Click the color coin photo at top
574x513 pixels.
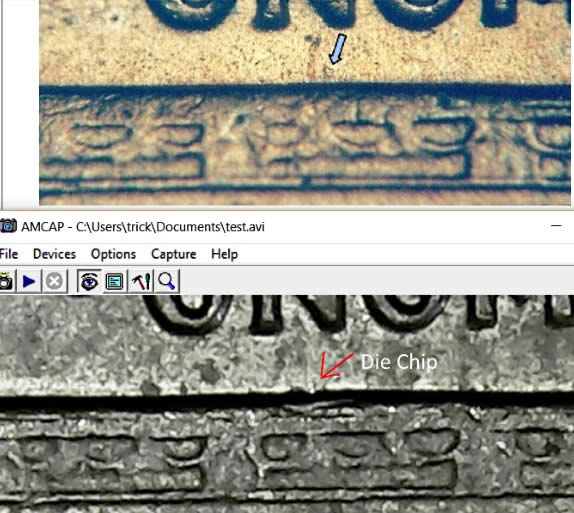(305, 103)
